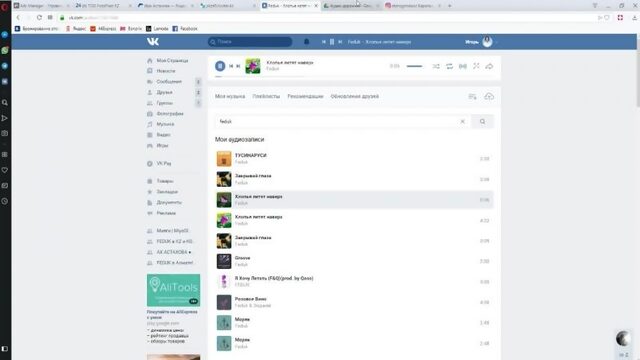
Task: Skip to next track in player
Action: click(238, 66)
